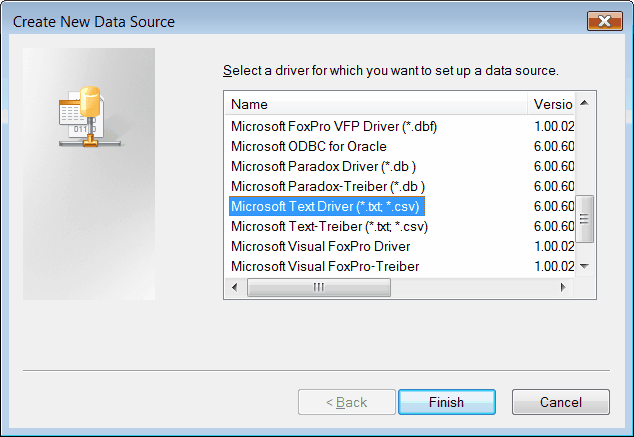Select Microsoft Visual FoxPro Driver
Viewport: 634px width, 437px height.
(321, 246)
